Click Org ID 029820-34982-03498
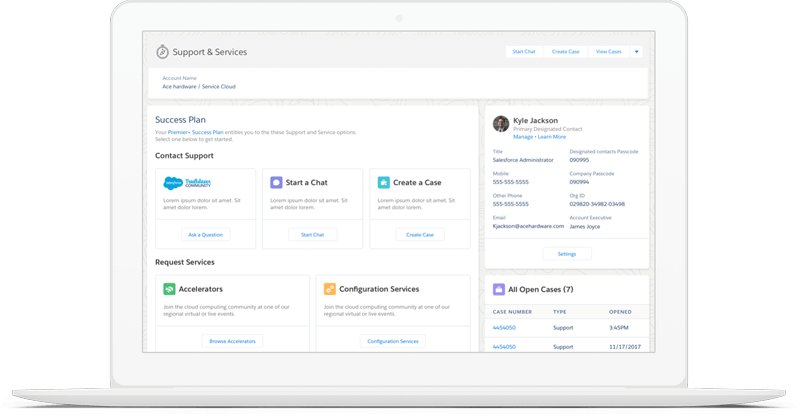 [597, 204]
